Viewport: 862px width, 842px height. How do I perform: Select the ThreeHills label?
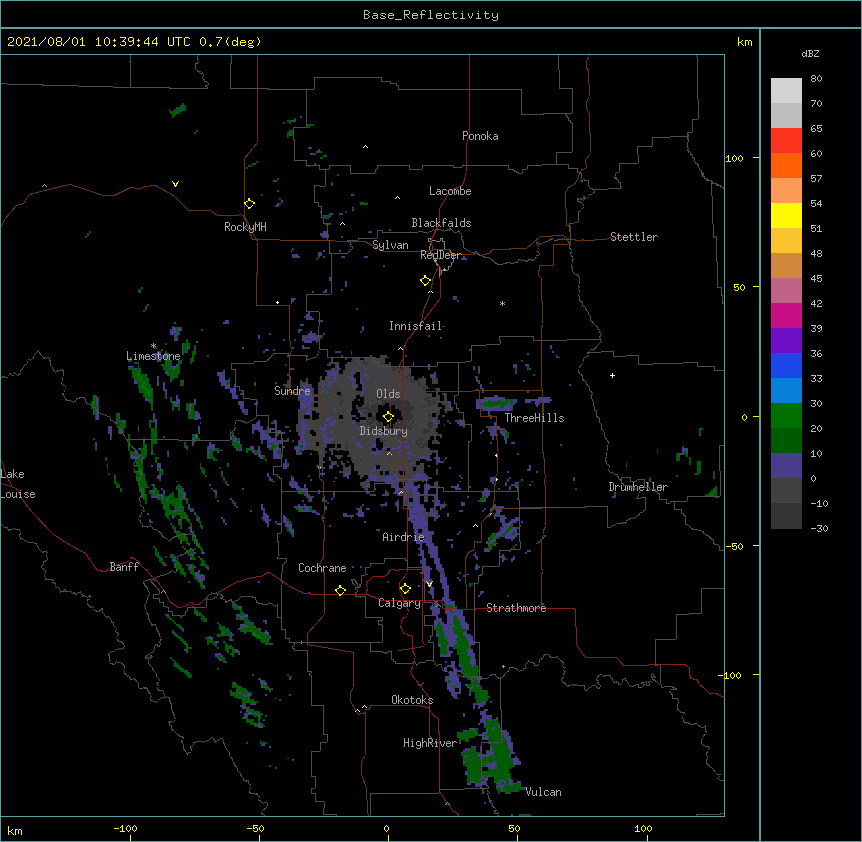click(x=534, y=418)
